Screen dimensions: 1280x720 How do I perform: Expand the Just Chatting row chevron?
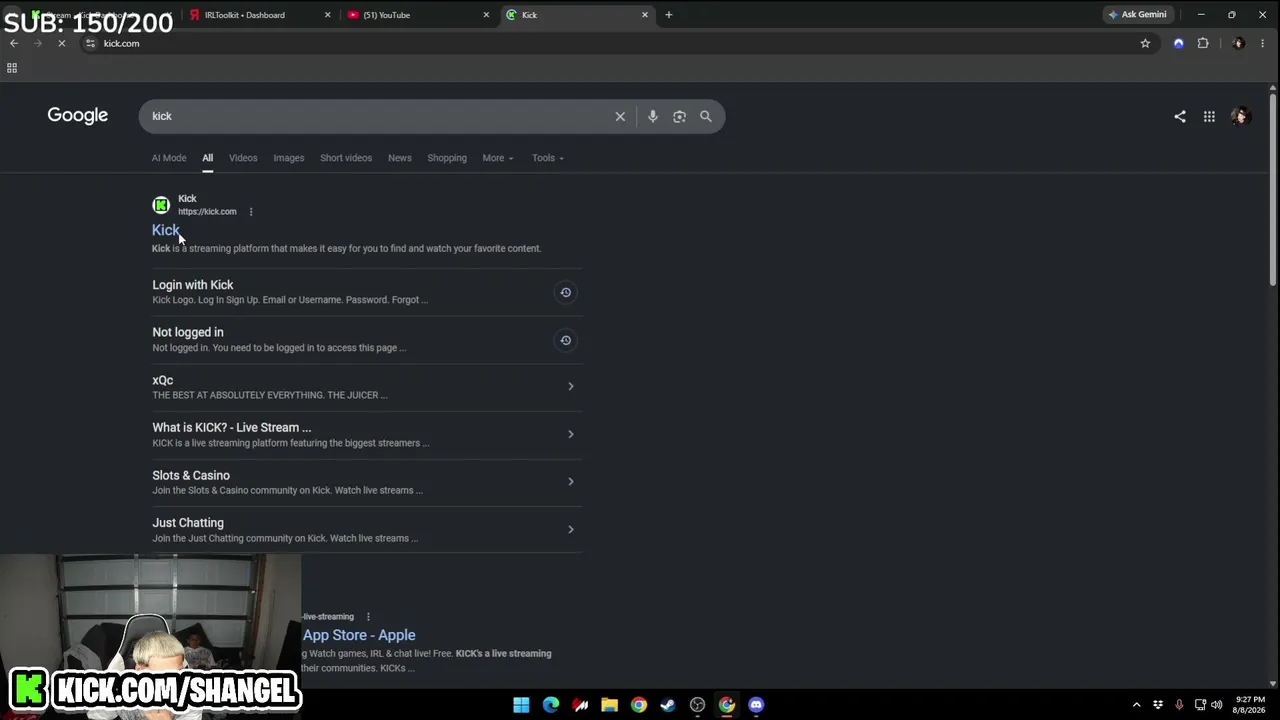571,530
